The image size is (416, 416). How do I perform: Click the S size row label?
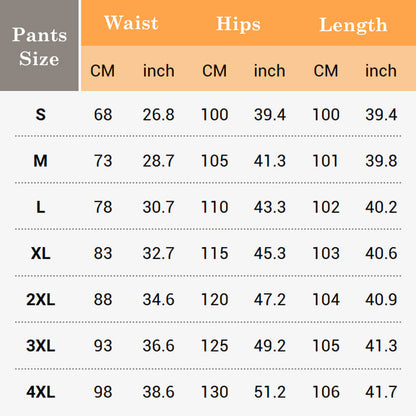click(x=41, y=115)
